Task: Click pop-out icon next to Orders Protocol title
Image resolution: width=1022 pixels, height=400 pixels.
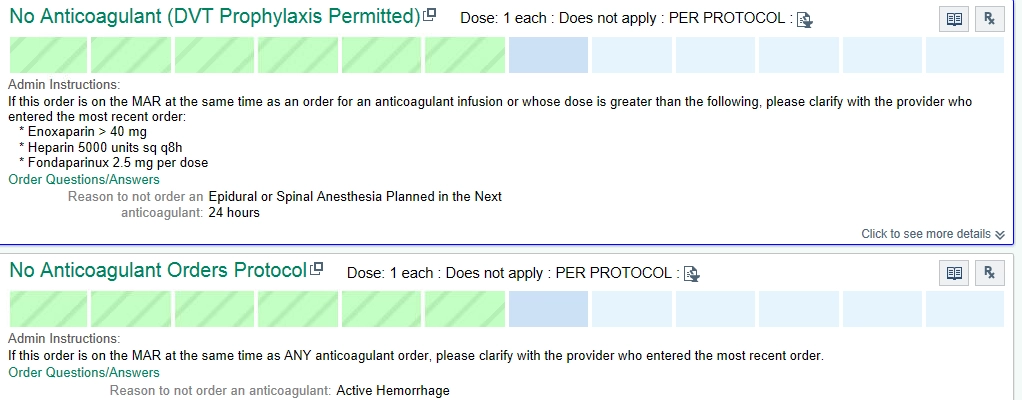Action: pos(317,269)
